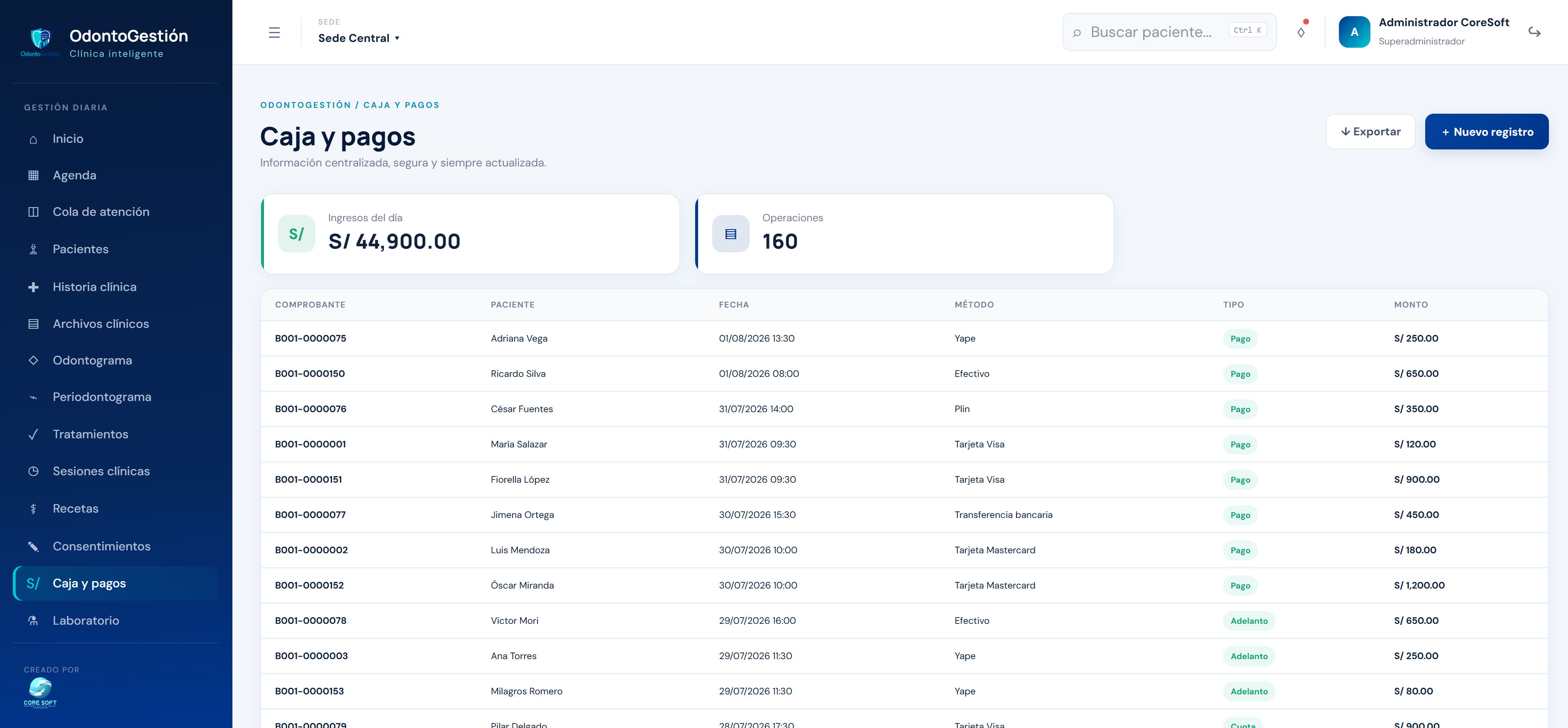Click patient name María Salazar
Screen dimensions: 1568x728
[519, 445]
